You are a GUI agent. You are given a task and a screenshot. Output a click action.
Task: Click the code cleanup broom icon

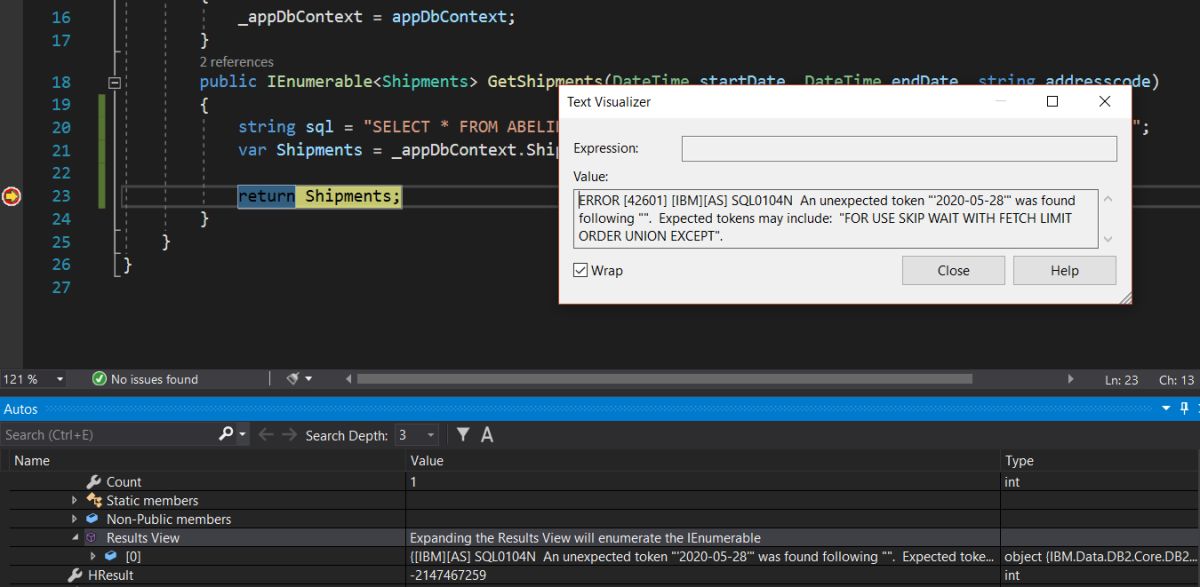pos(293,379)
